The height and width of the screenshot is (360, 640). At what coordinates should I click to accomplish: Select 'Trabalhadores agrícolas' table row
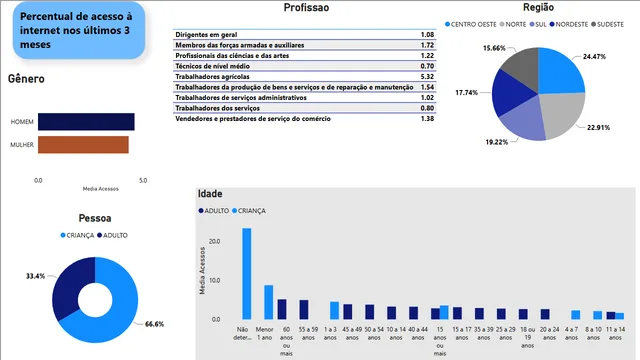pyautogui.click(x=304, y=76)
